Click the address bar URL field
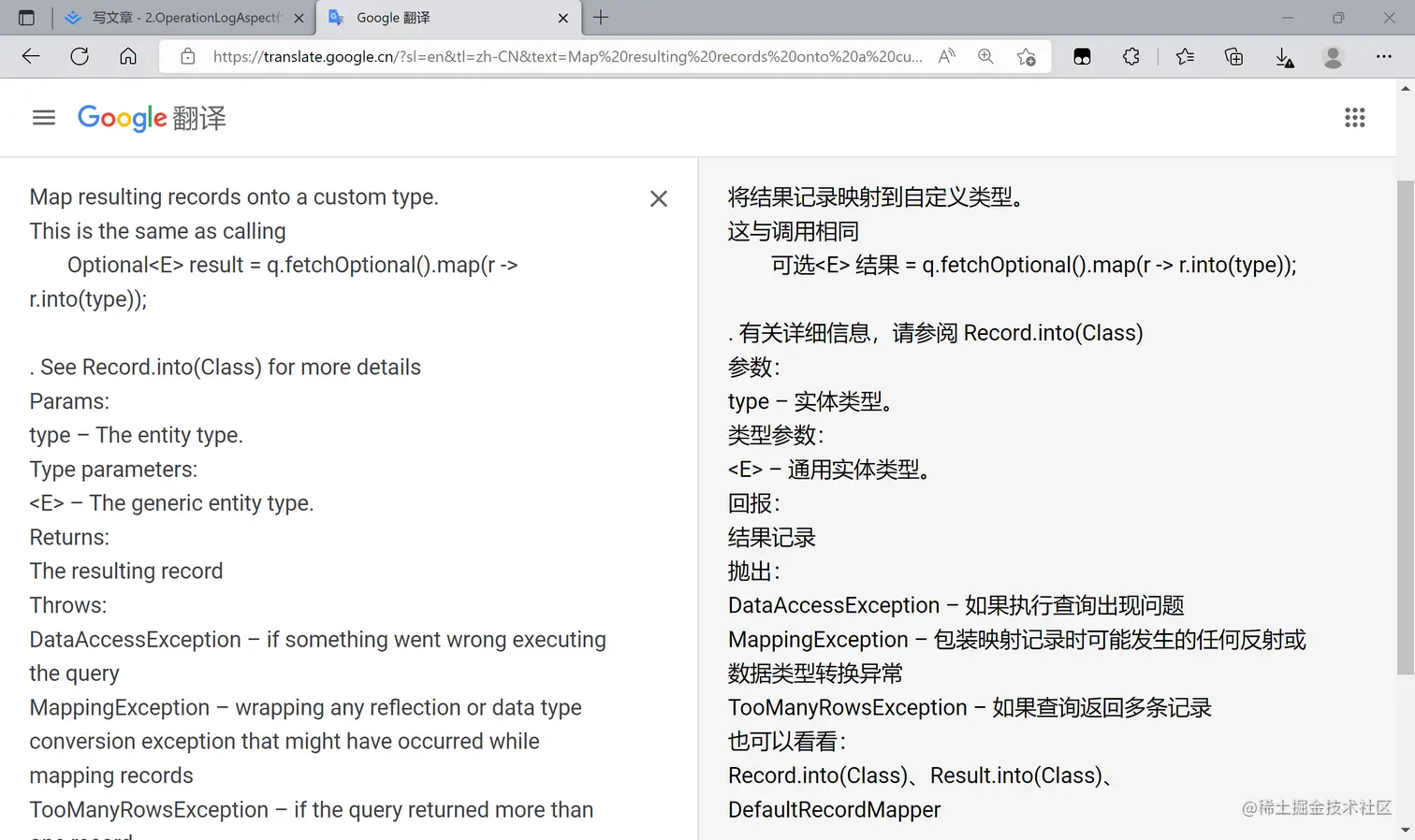 tap(567, 56)
